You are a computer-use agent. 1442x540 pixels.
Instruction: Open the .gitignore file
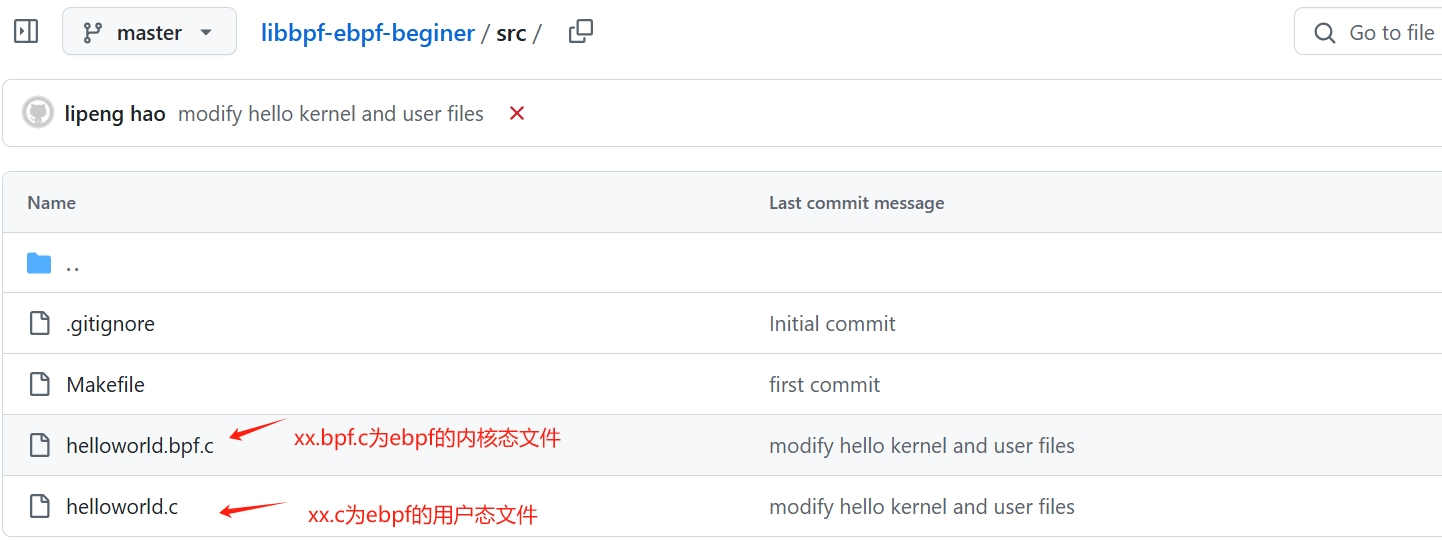pos(110,324)
